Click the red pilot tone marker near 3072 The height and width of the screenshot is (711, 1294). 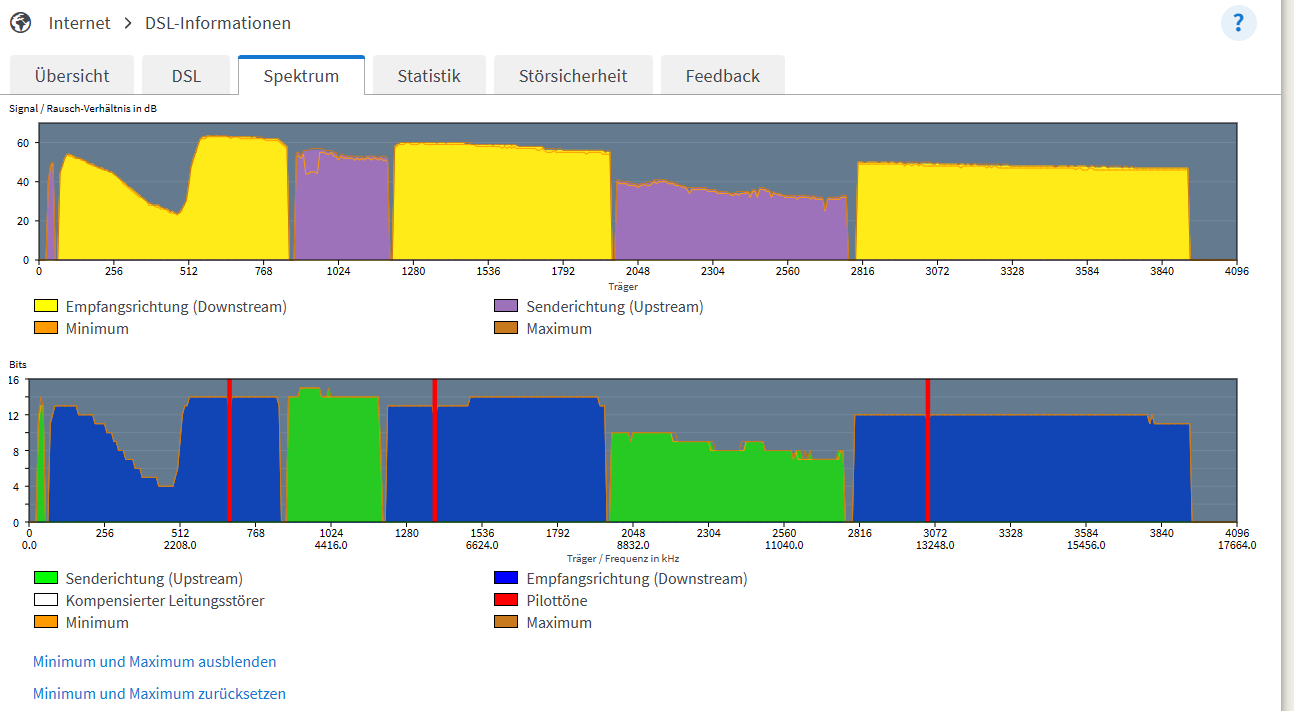[x=928, y=450]
